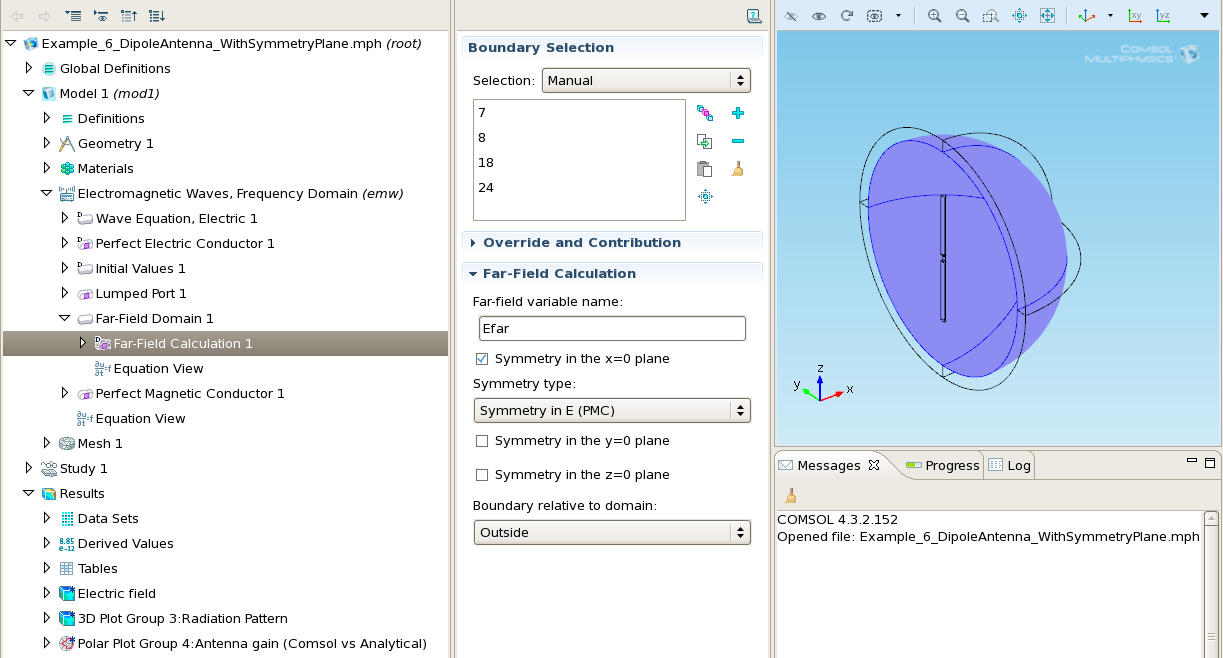Uncheck Symmetry in the x=0 plane

pos(482,359)
